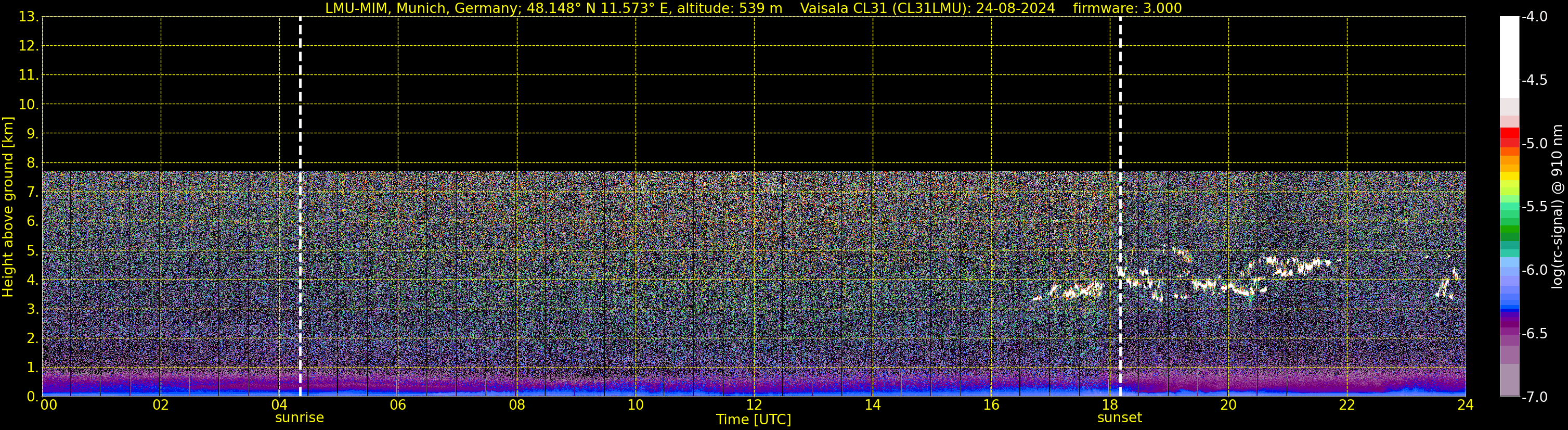Click the "-5.5" colorbar tick label

(x=1534, y=207)
